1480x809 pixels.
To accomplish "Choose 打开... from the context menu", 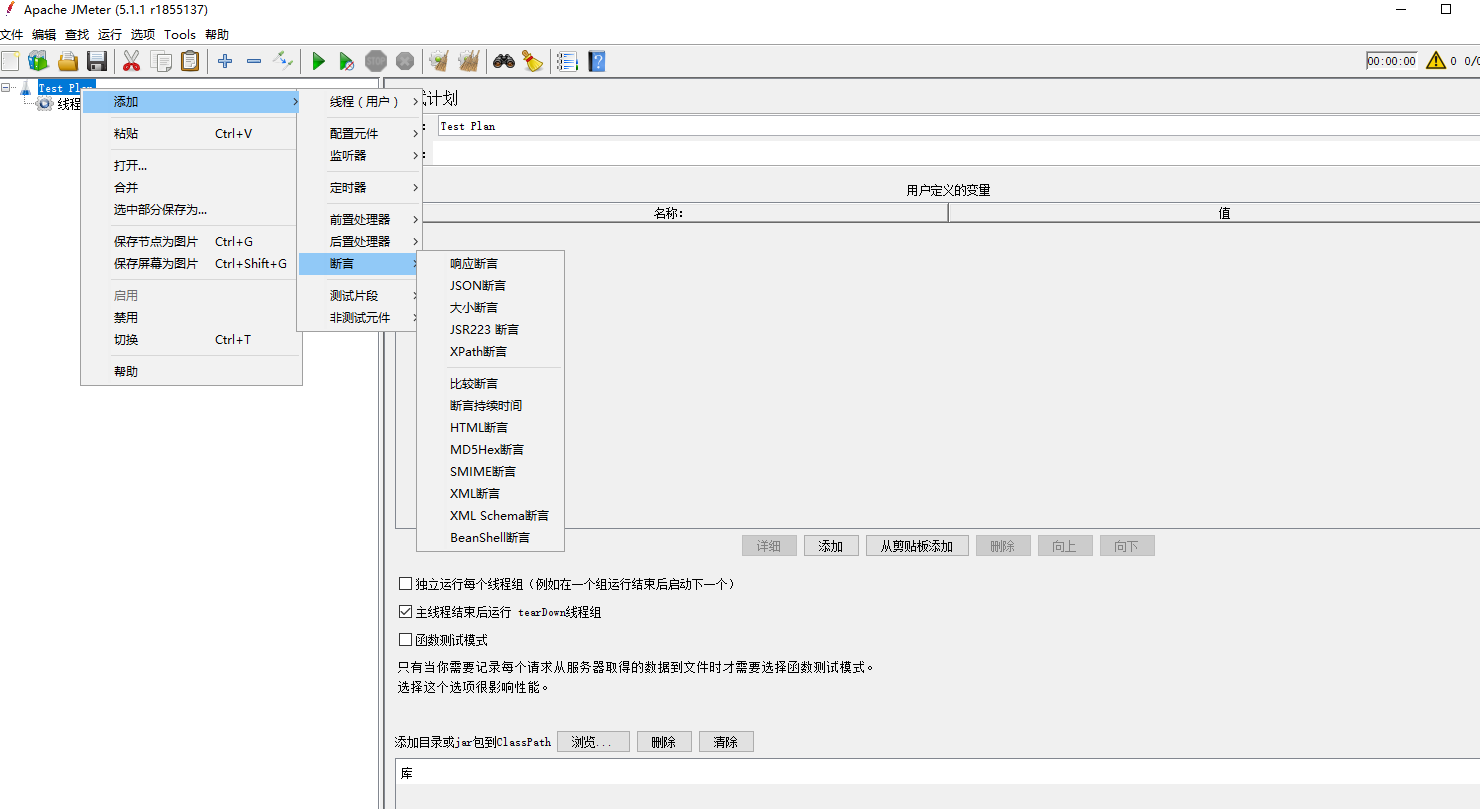I will pos(191,165).
